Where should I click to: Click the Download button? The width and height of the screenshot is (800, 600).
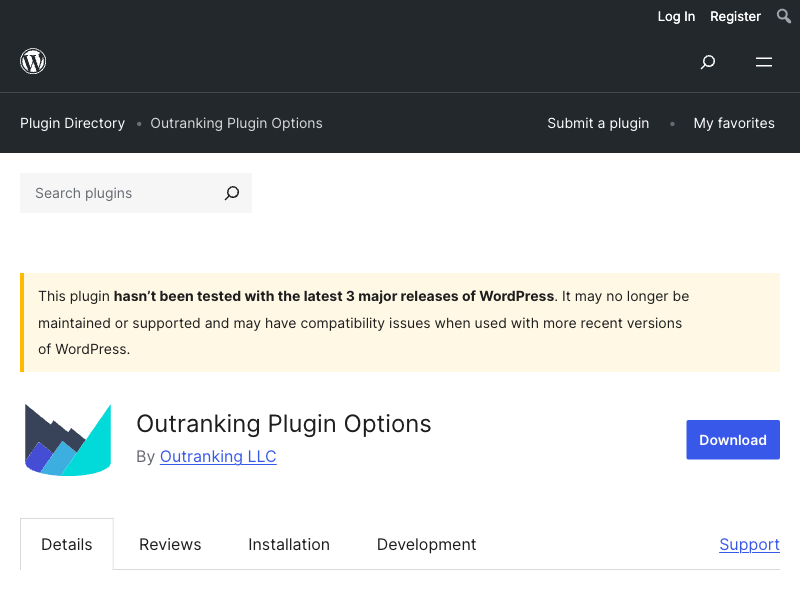(x=733, y=440)
